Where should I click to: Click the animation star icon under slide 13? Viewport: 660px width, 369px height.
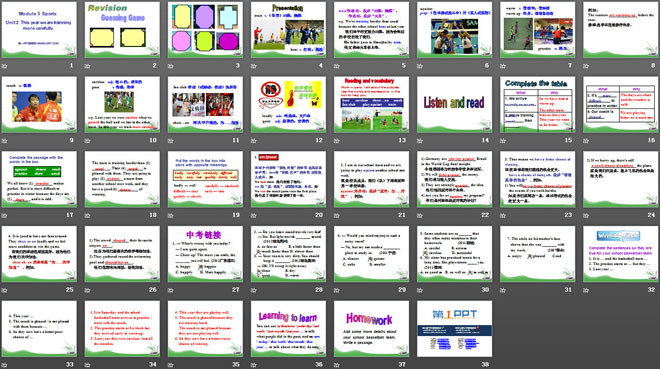click(337, 141)
